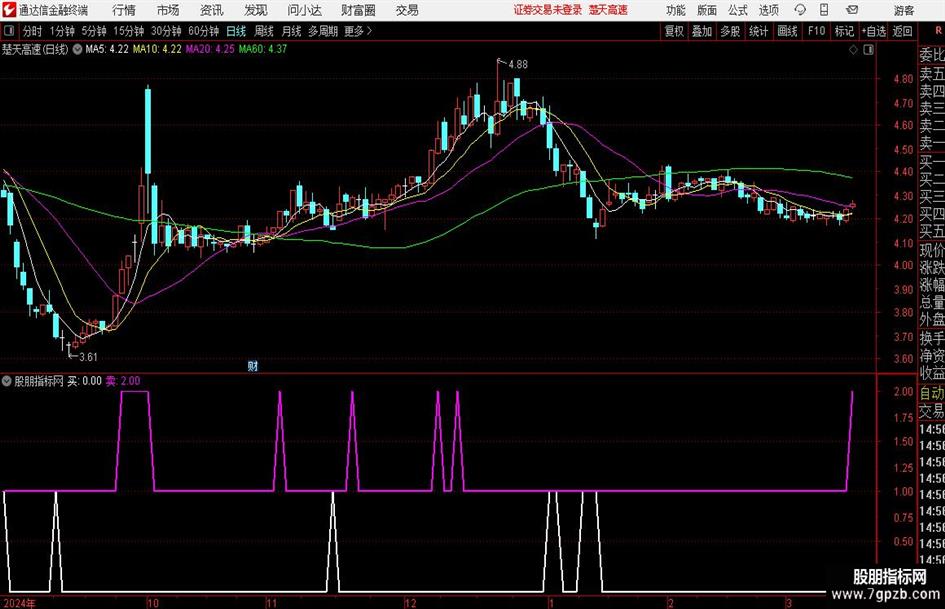945x609 pixels.
Task: Switch to 1分钟 period
Action: pos(62,31)
